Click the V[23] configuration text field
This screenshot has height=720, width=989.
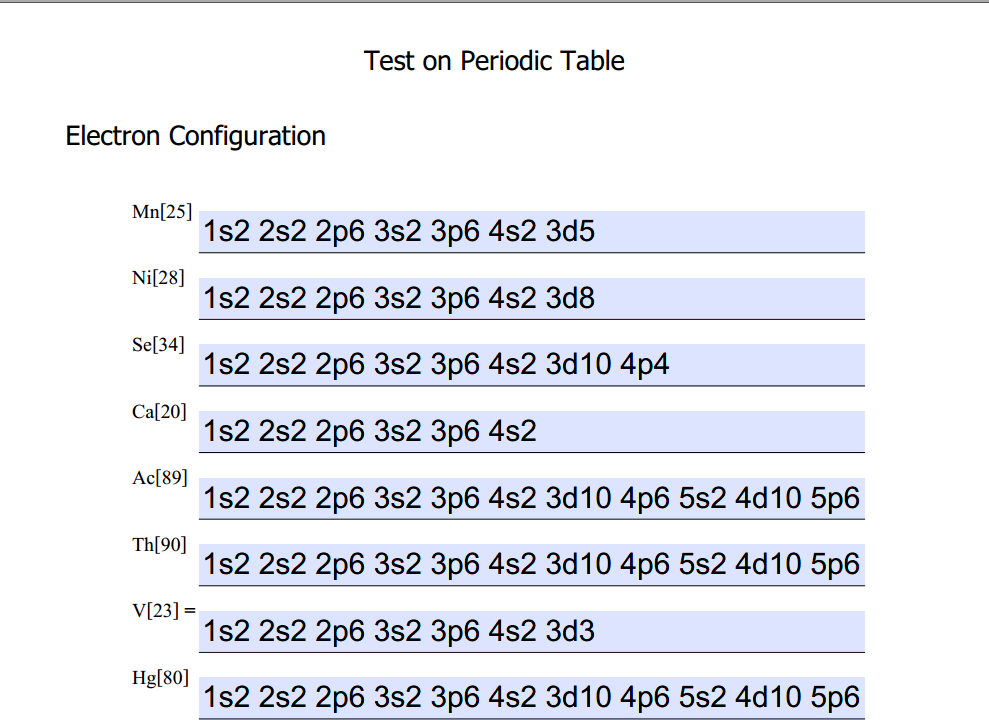click(x=532, y=631)
